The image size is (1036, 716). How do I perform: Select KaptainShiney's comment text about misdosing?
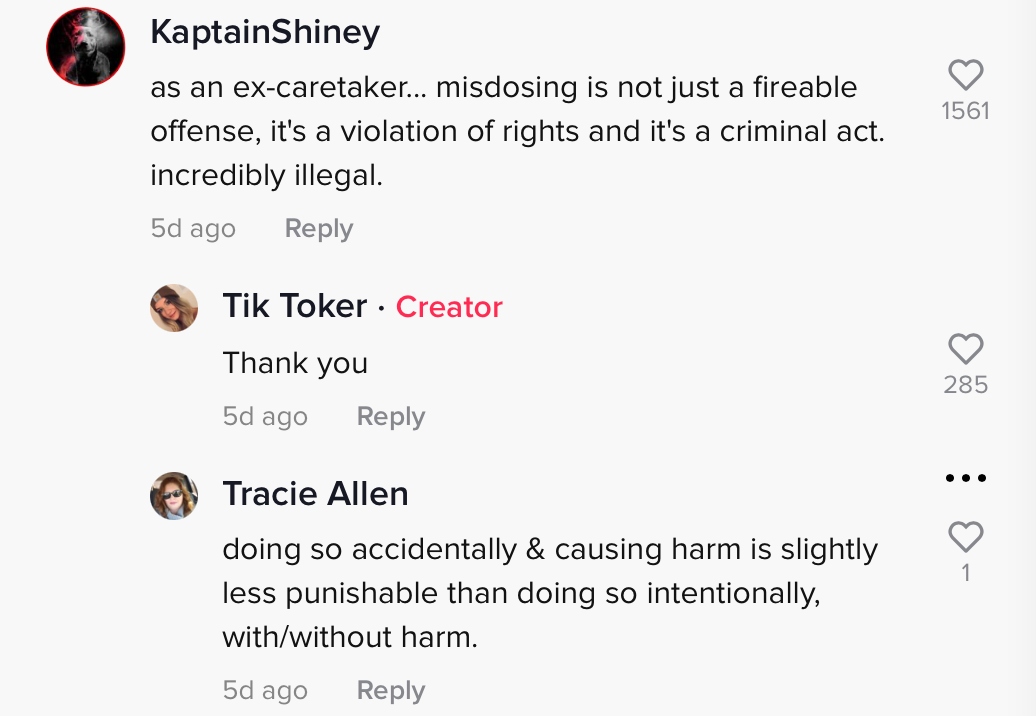click(x=516, y=131)
